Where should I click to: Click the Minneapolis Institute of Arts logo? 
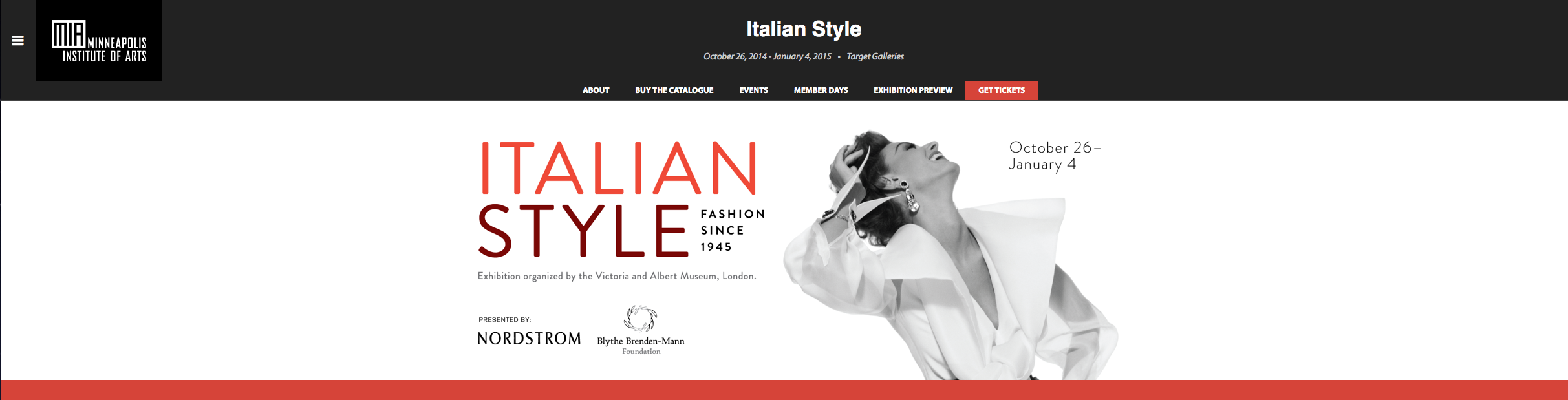(99, 41)
